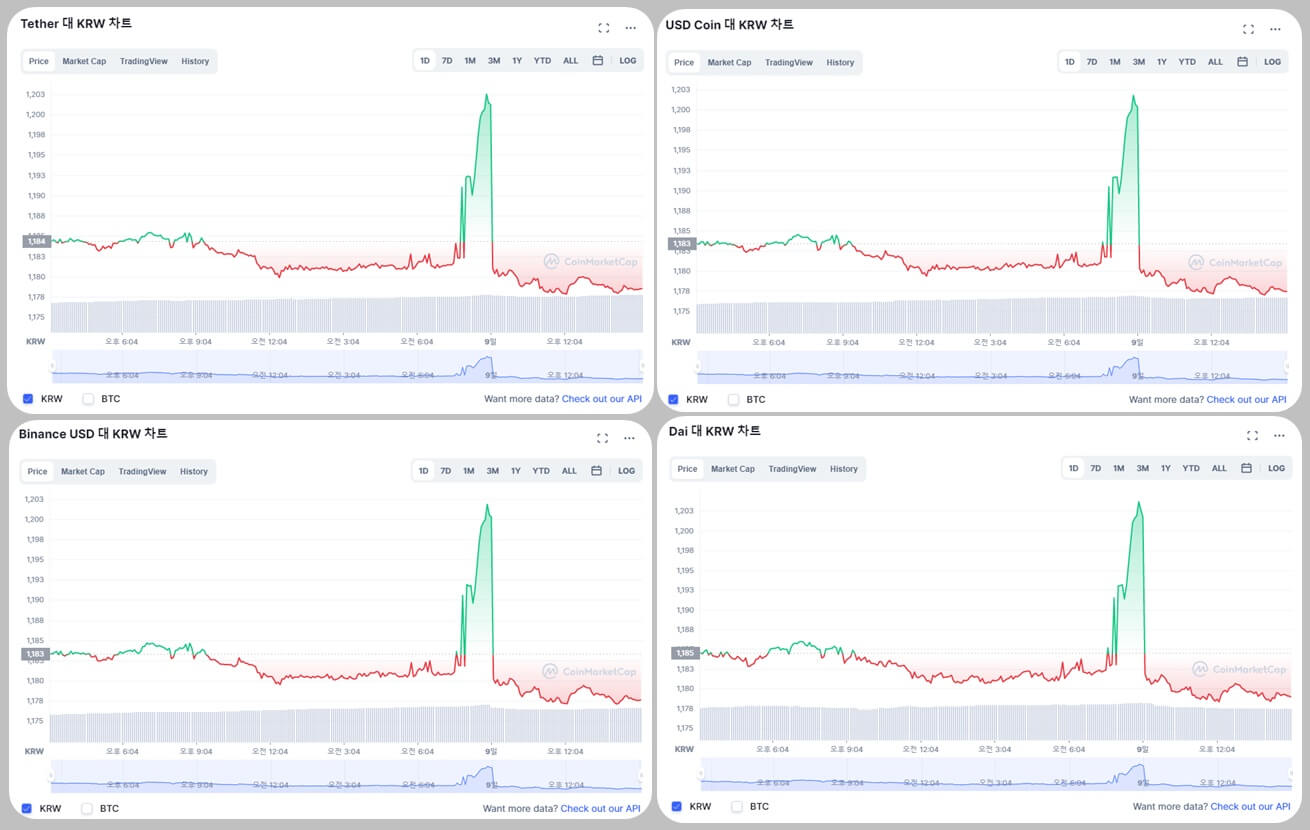Screen dimensions: 1310x830
Task: Switch to Market Cap tab on USD Coin chart
Action: (x=729, y=62)
